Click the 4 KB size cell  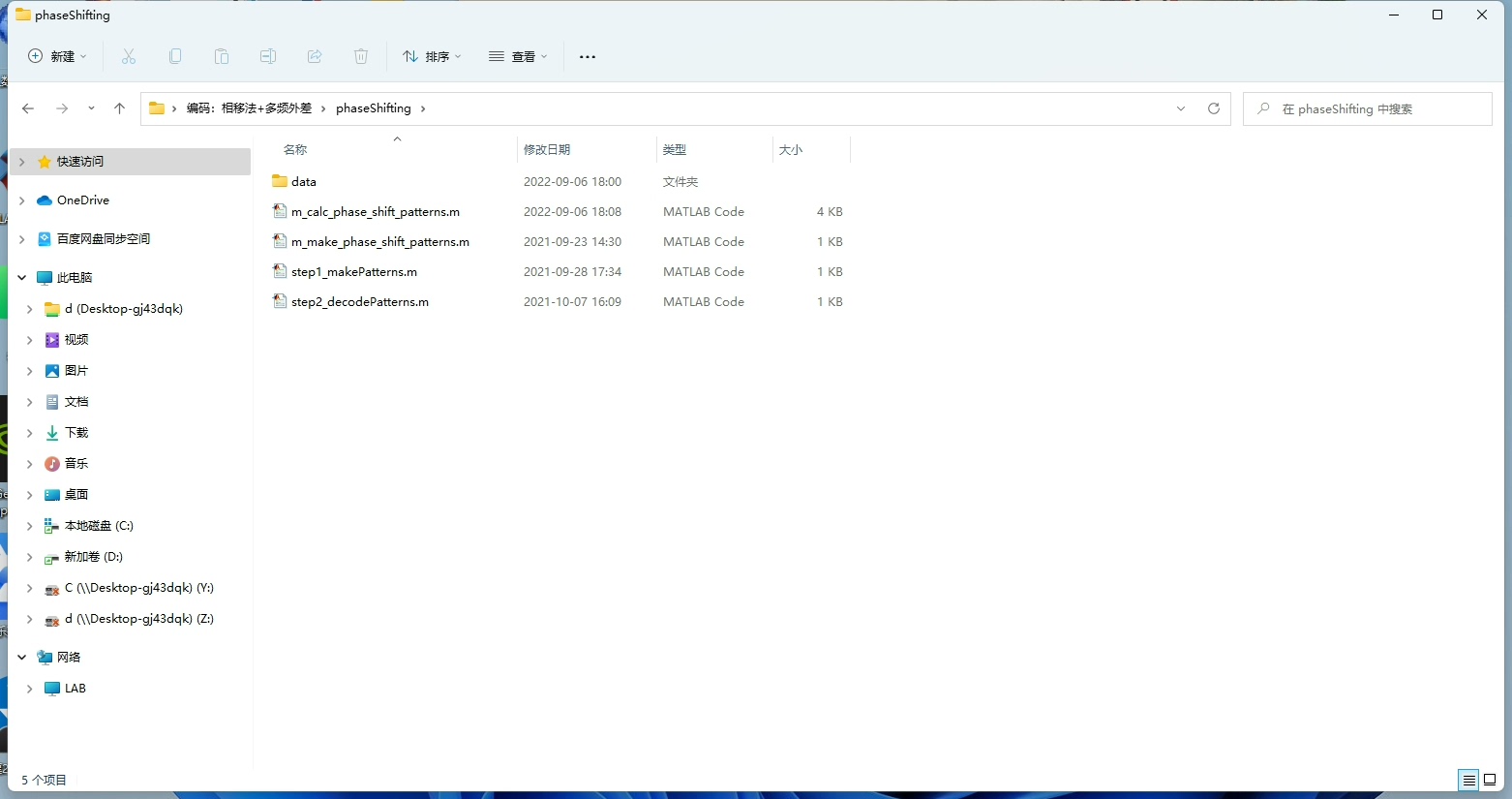tap(830, 211)
